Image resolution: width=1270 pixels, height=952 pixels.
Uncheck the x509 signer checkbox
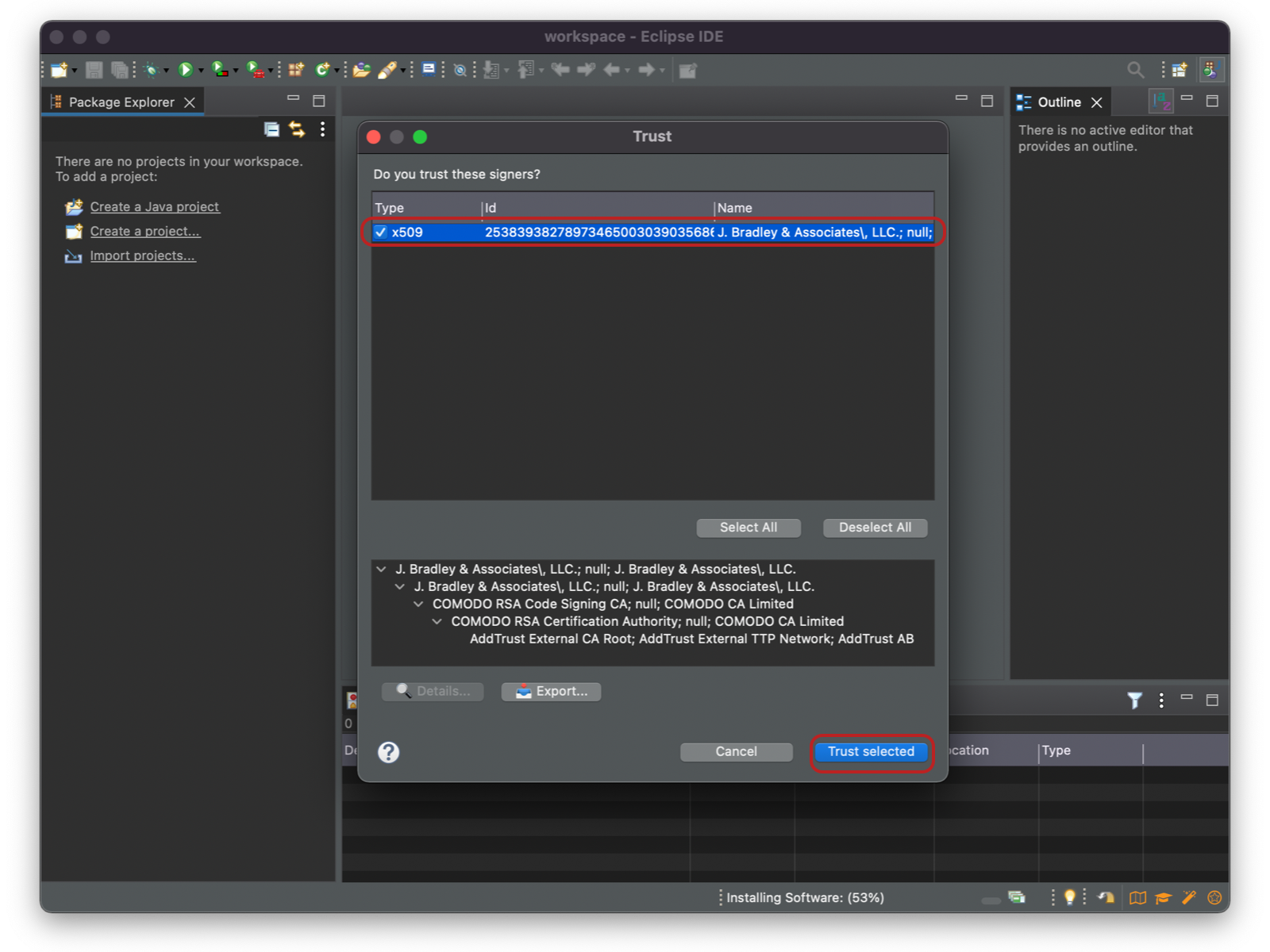click(x=381, y=232)
